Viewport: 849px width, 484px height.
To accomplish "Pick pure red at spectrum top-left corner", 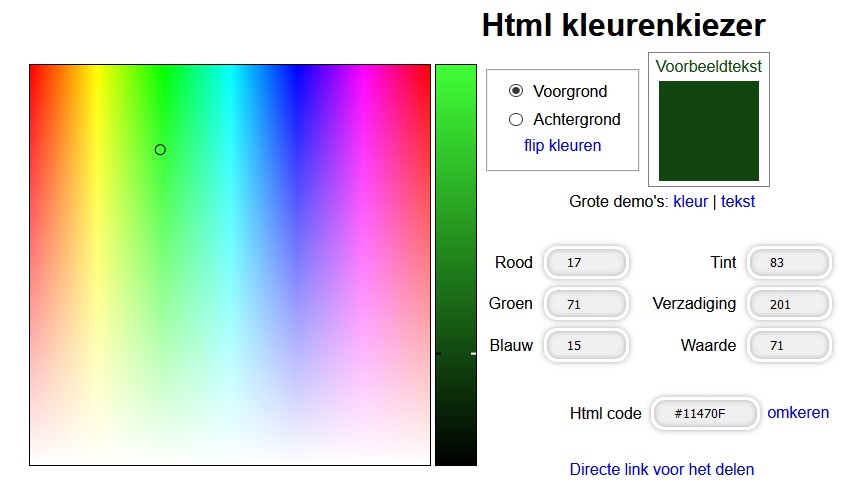I will (32, 67).
